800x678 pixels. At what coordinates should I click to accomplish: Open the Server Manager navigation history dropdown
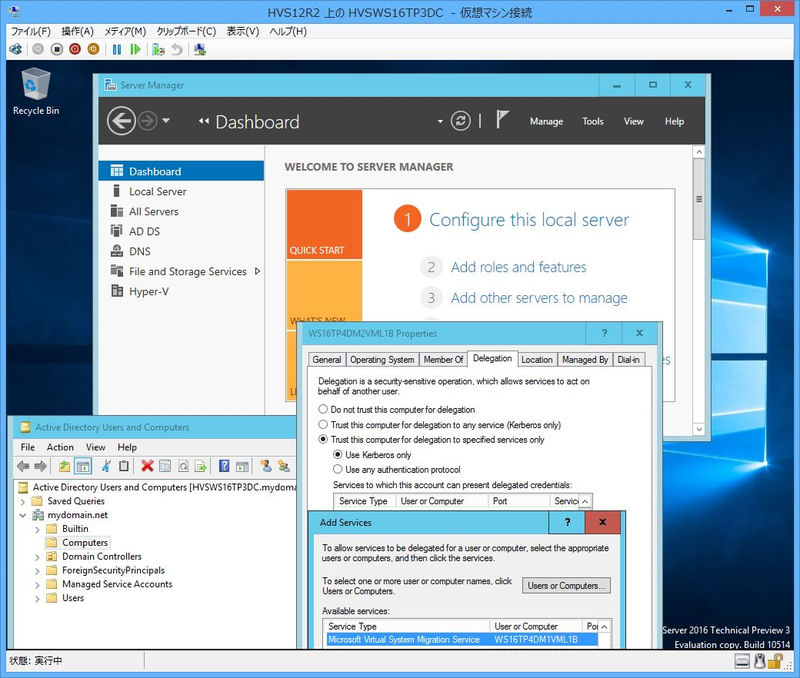166,121
